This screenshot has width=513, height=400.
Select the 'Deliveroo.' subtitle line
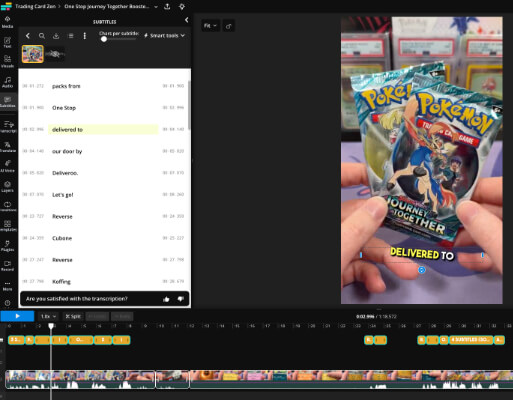tap(103, 173)
